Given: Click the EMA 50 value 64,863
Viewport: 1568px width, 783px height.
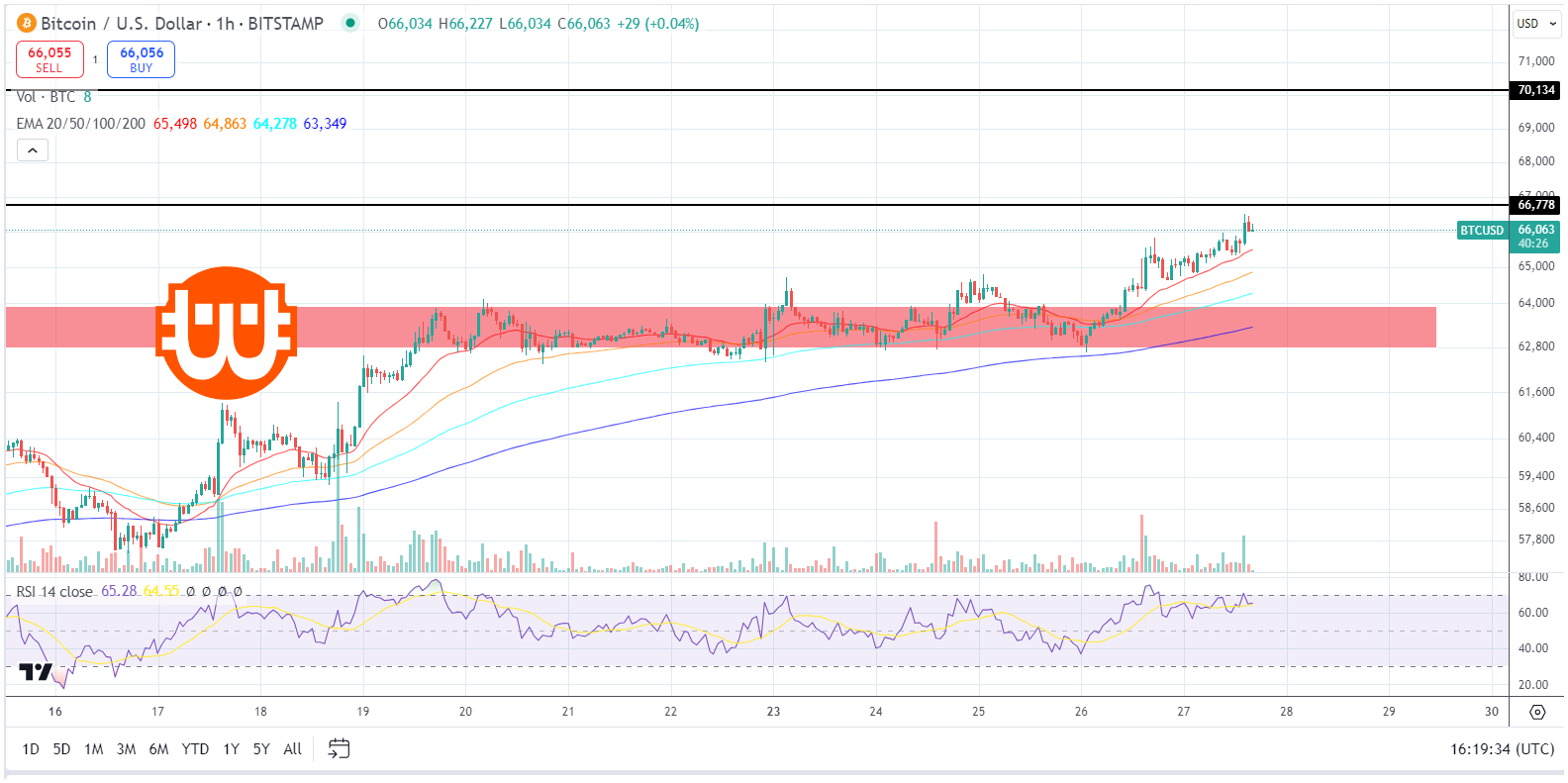Looking at the screenshot, I should tap(225, 124).
